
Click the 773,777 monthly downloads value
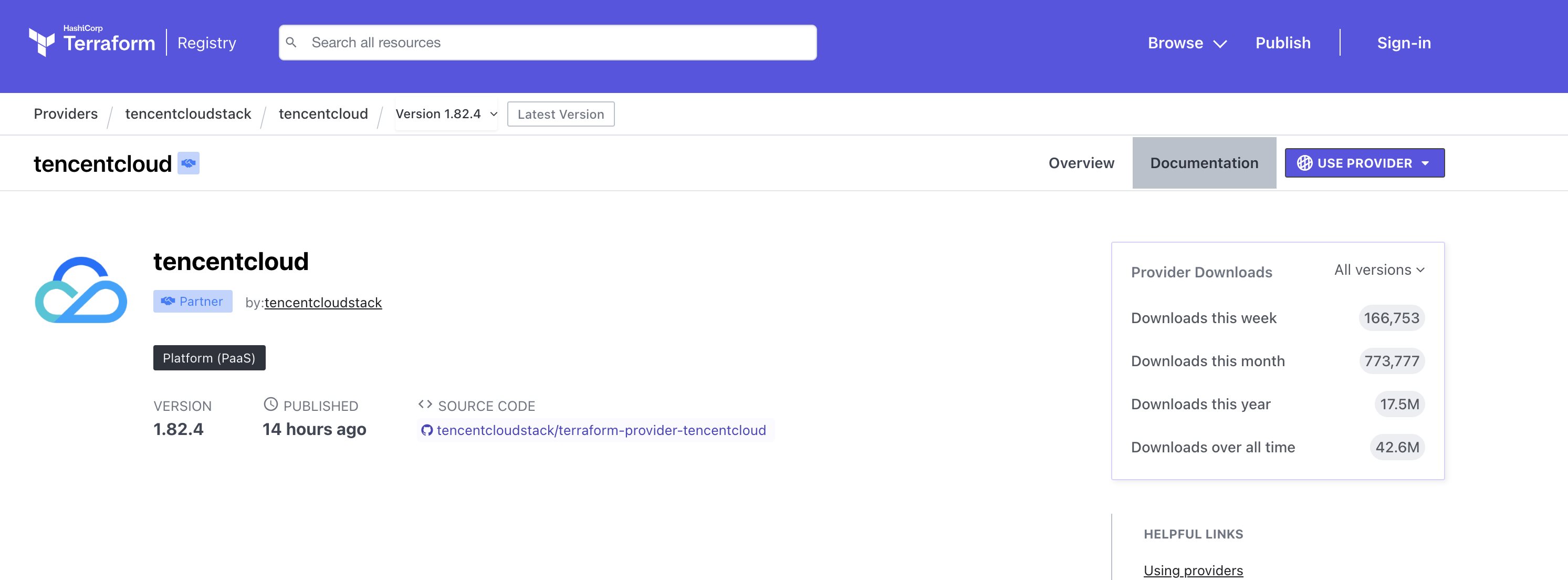tap(1391, 361)
